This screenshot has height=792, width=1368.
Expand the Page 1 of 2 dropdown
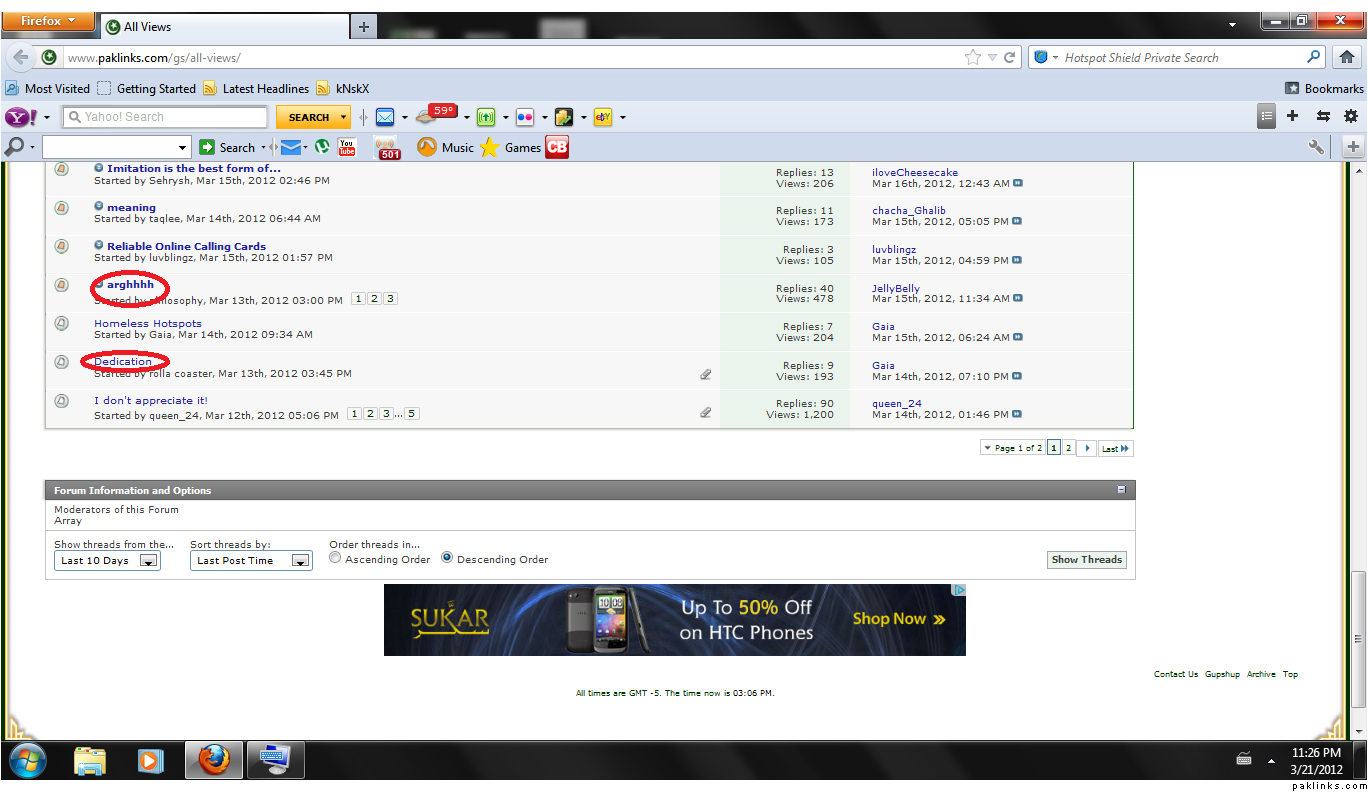[1012, 449]
